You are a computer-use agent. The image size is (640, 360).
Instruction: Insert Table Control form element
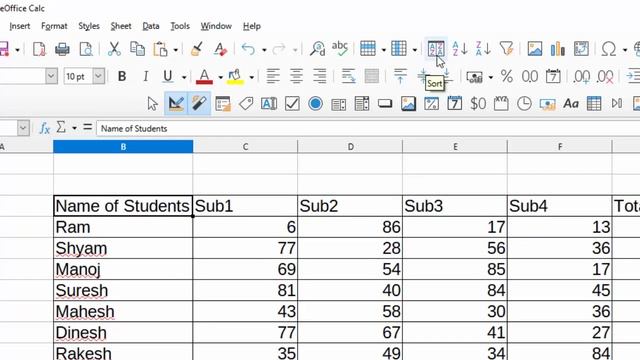[x=594, y=104]
